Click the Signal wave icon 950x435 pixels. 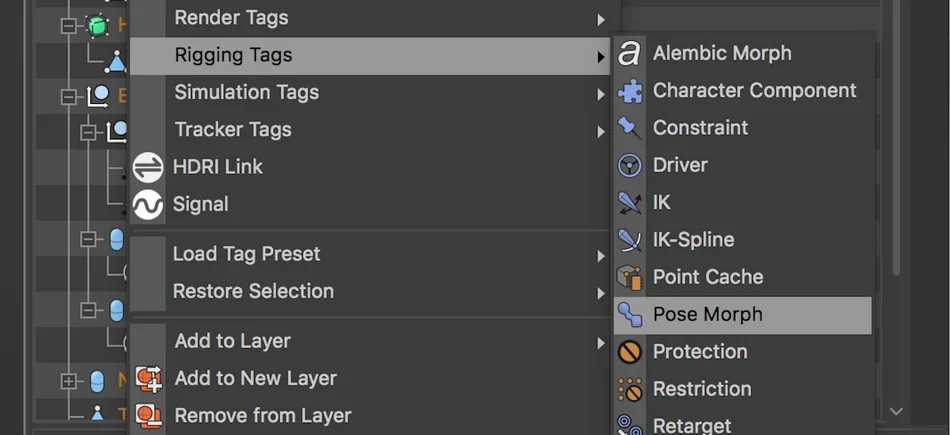pos(148,205)
